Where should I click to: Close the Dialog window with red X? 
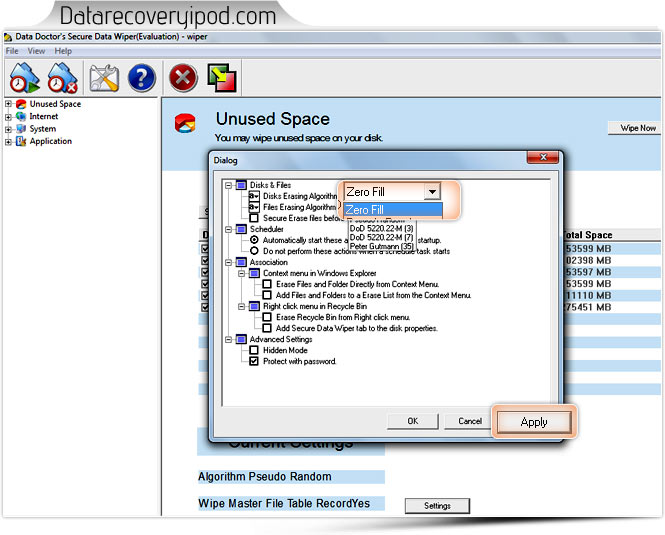[543, 157]
